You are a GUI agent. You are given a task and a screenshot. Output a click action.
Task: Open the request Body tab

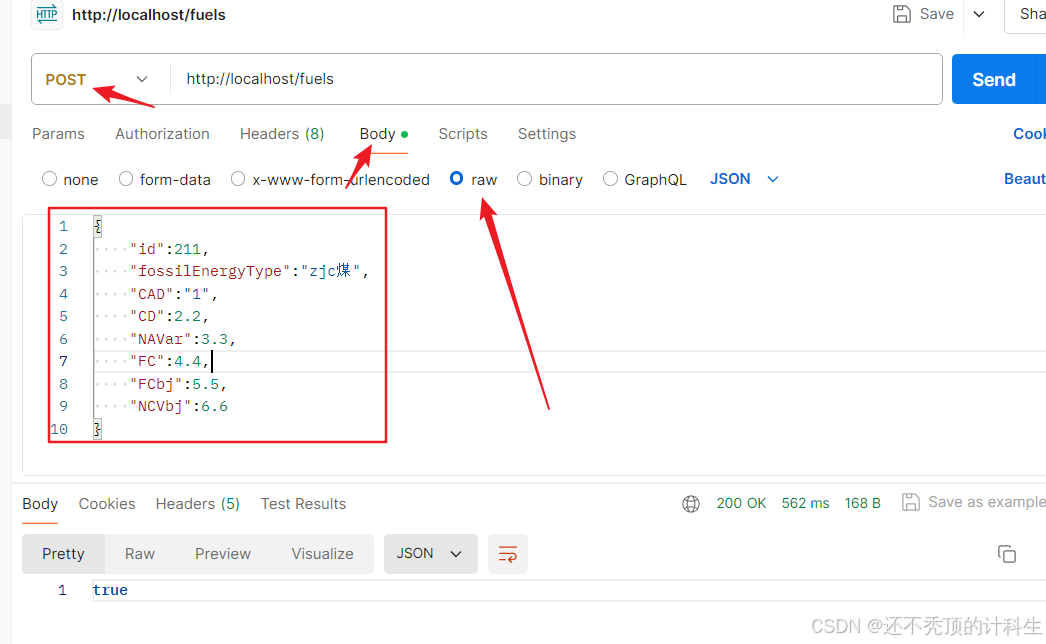(383, 133)
